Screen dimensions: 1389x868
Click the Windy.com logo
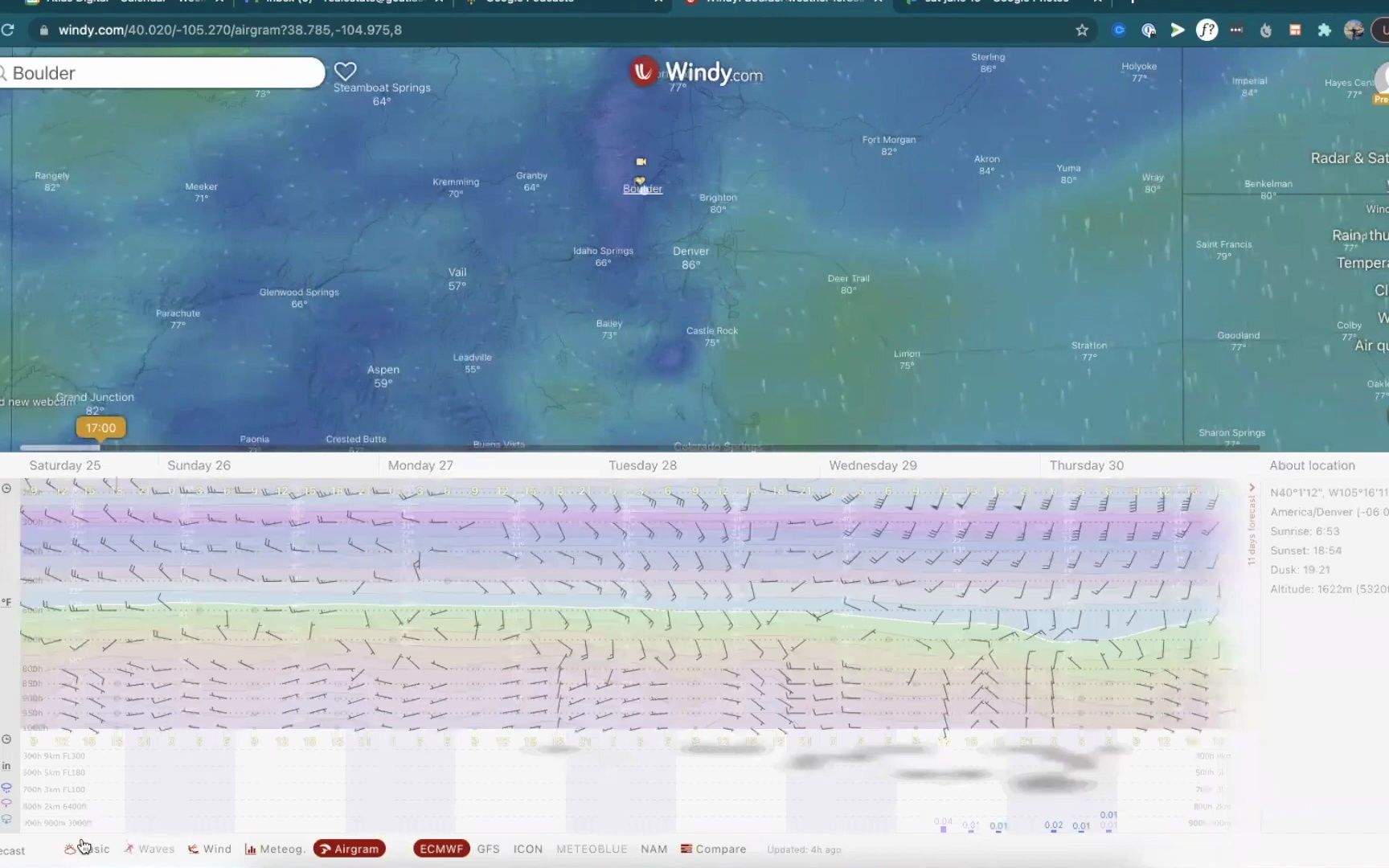point(696,72)
